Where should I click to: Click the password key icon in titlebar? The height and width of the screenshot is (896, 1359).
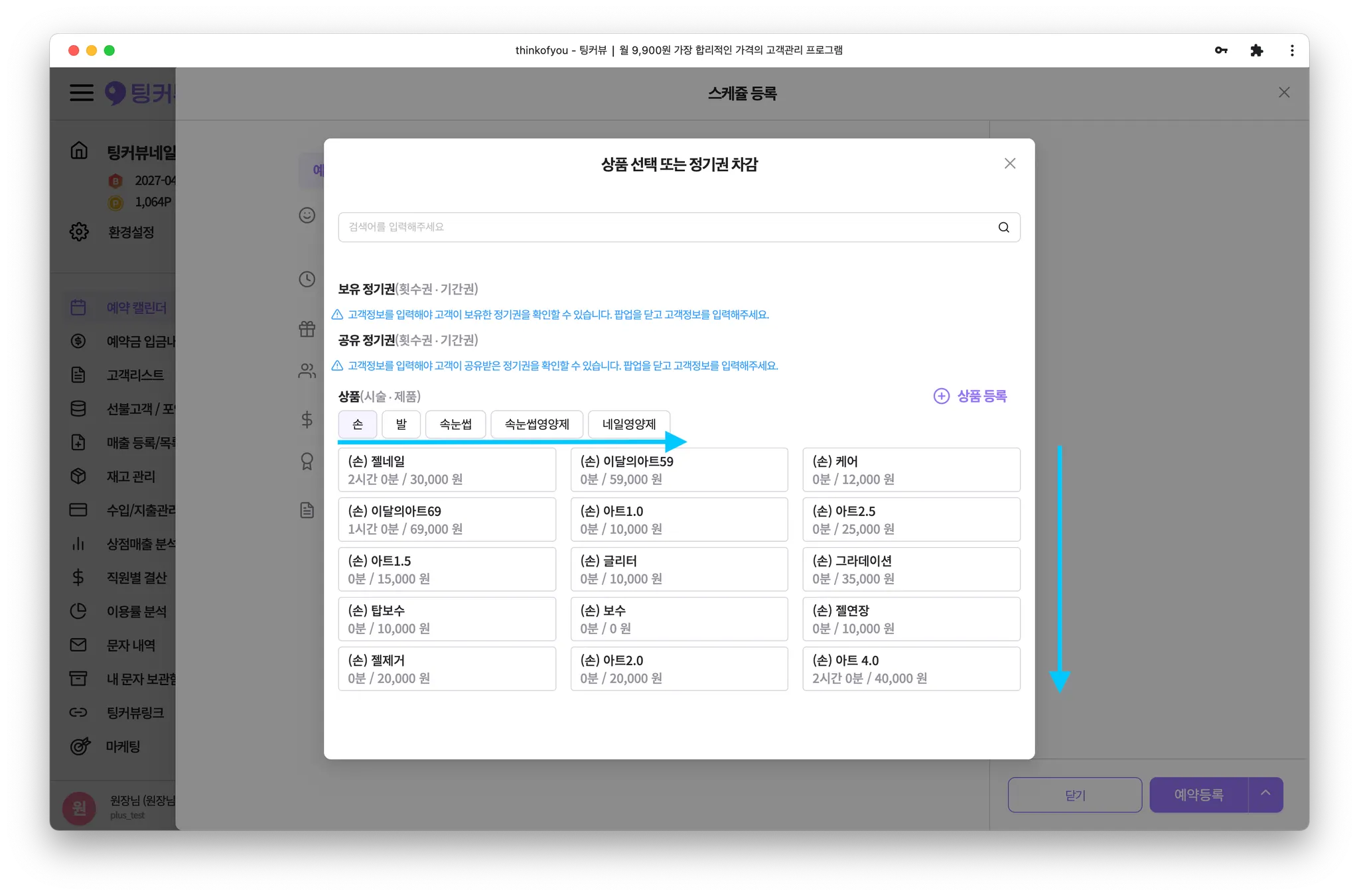(x=1221, y=50)
